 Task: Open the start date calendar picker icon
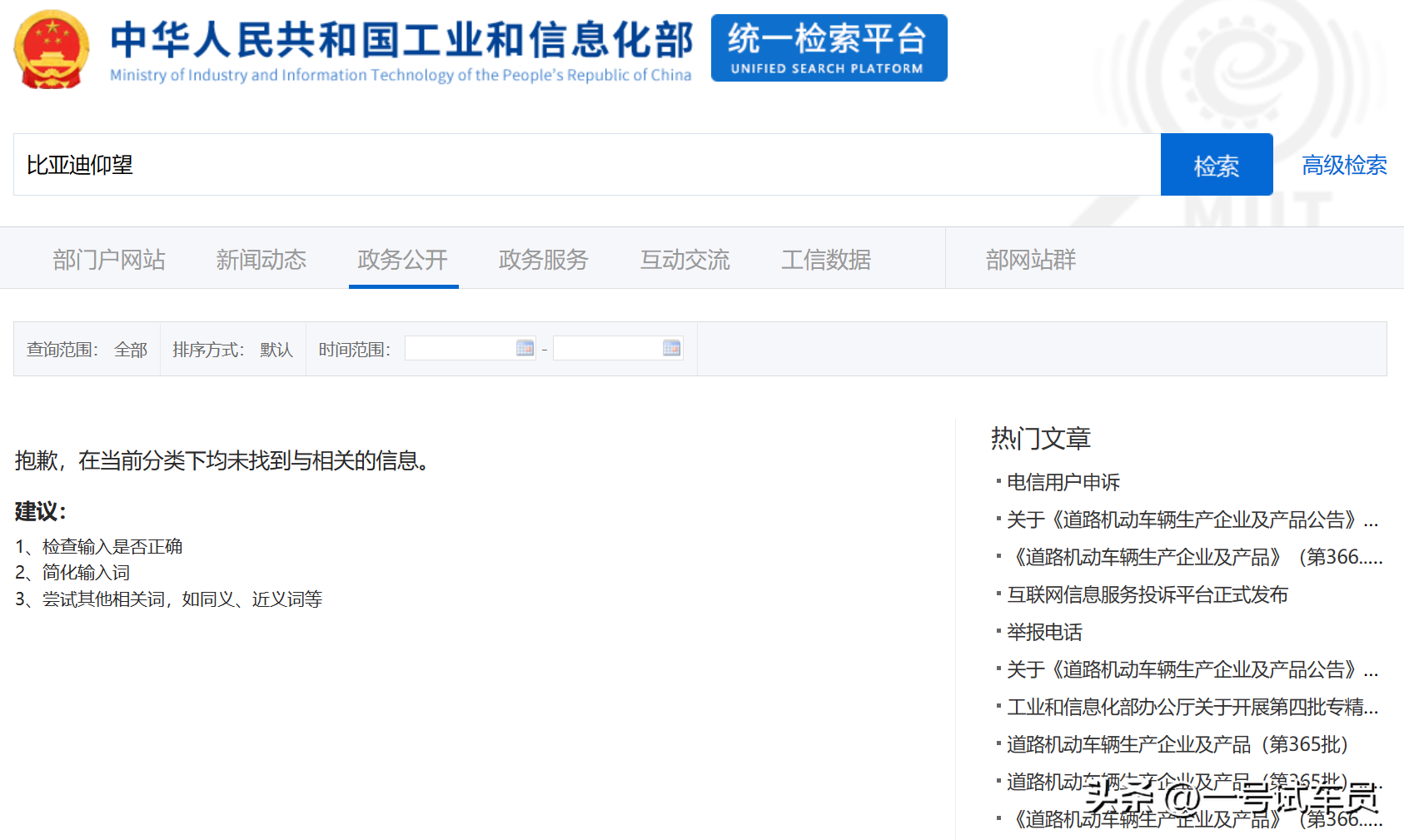point(525,348)
